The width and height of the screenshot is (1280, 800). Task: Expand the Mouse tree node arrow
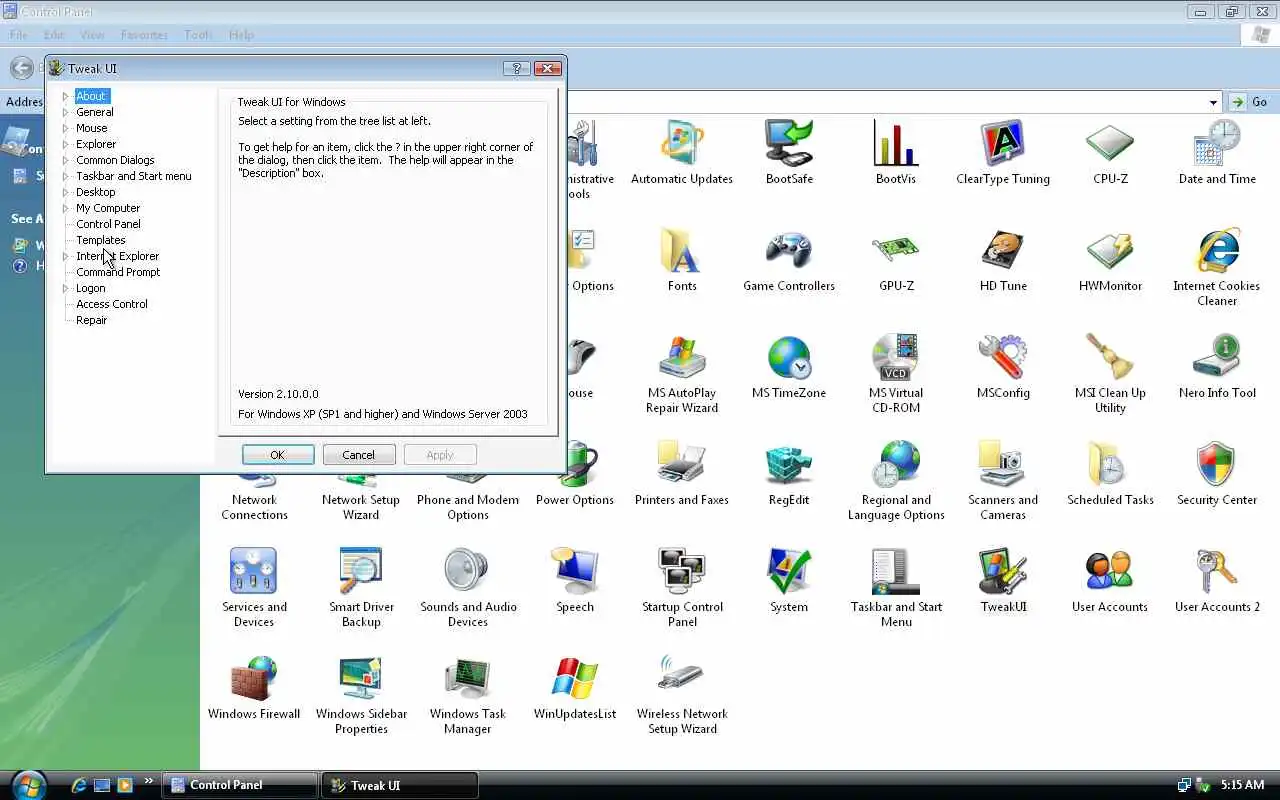pos(66,128)
